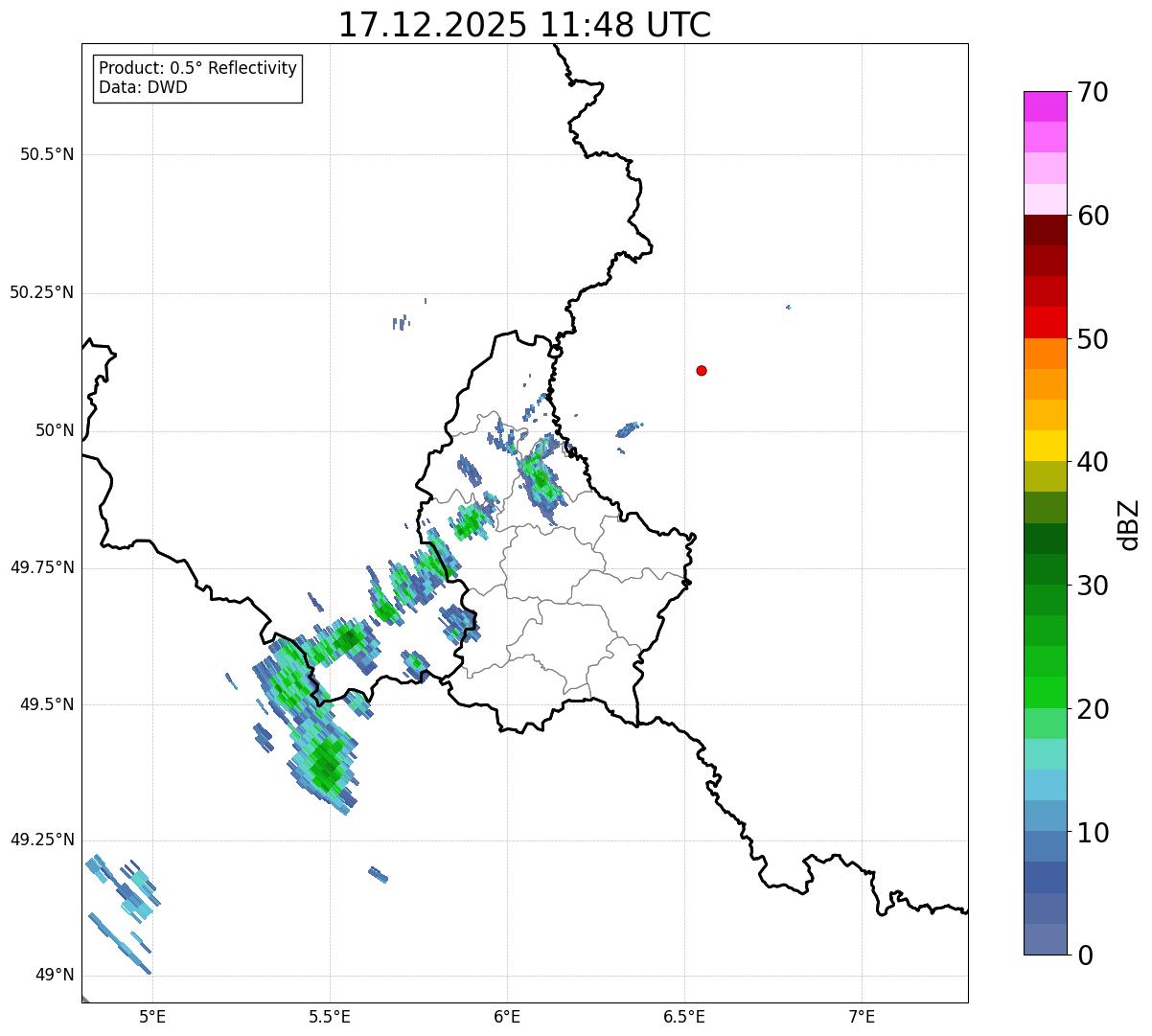
Task: Click the '6°E' longitude label
Action: coord(507,1016)
